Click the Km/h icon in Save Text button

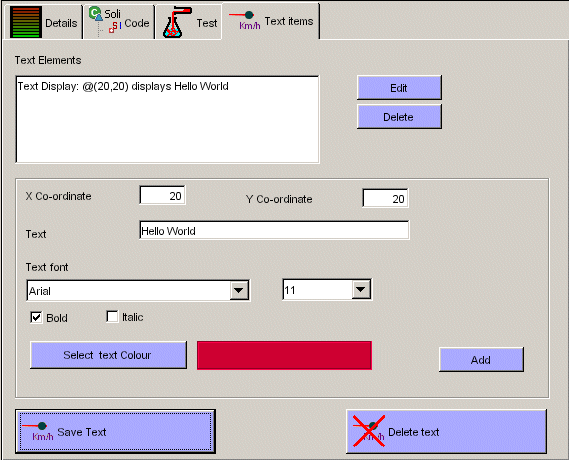click(x=38, y=431)
